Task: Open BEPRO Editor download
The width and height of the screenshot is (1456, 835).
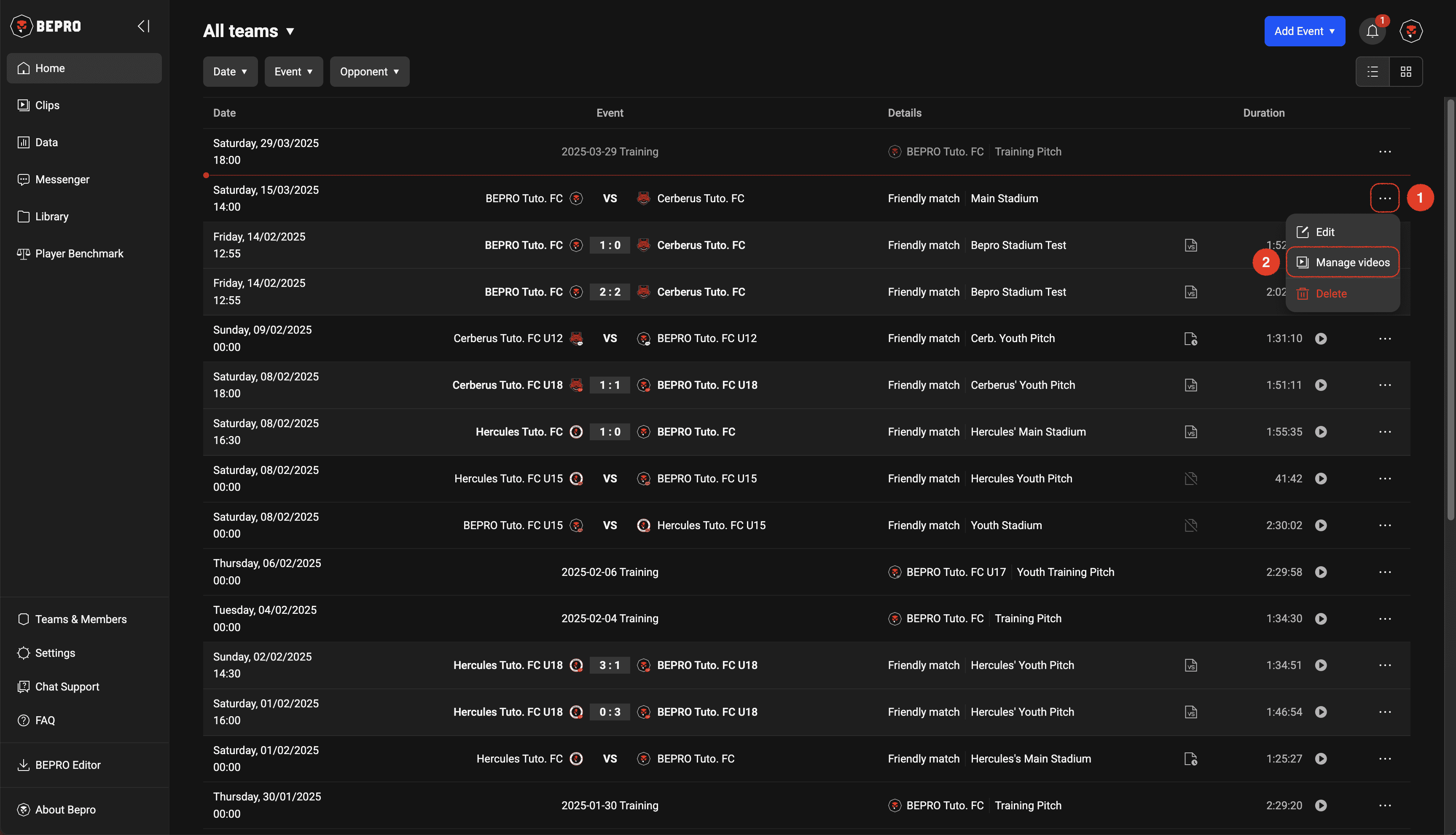Action: 67,765
